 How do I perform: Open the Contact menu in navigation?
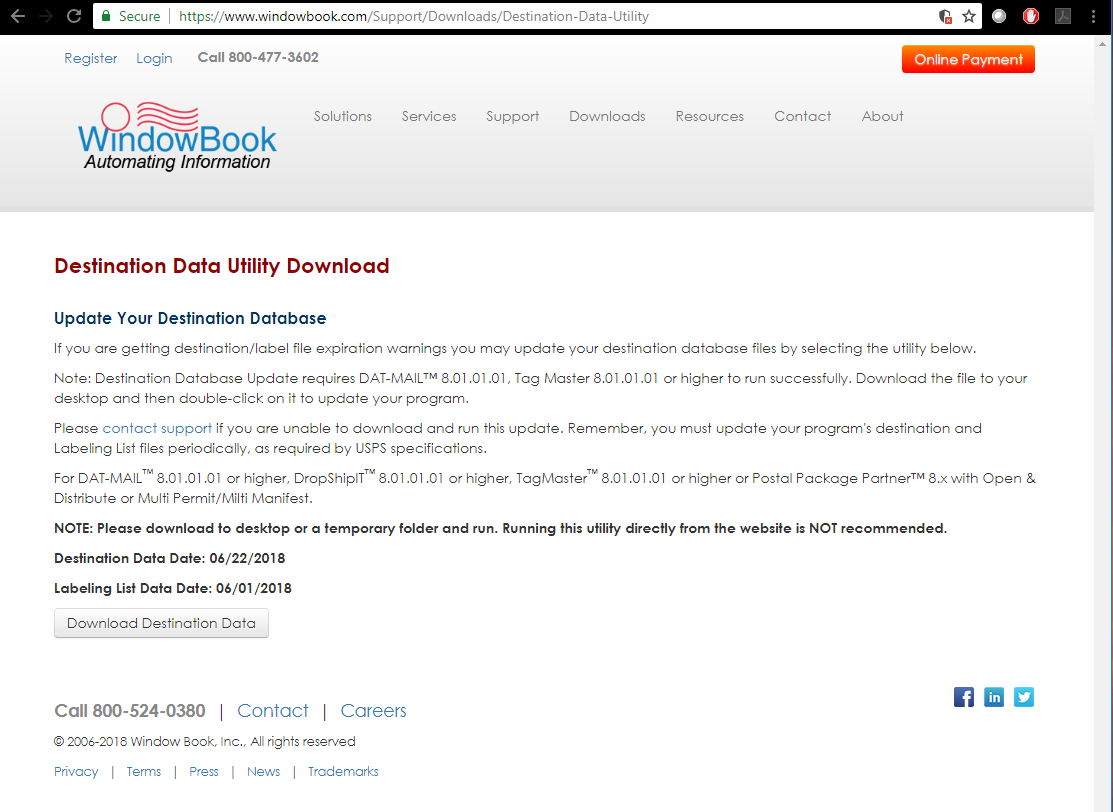click(x=802, y=116)
